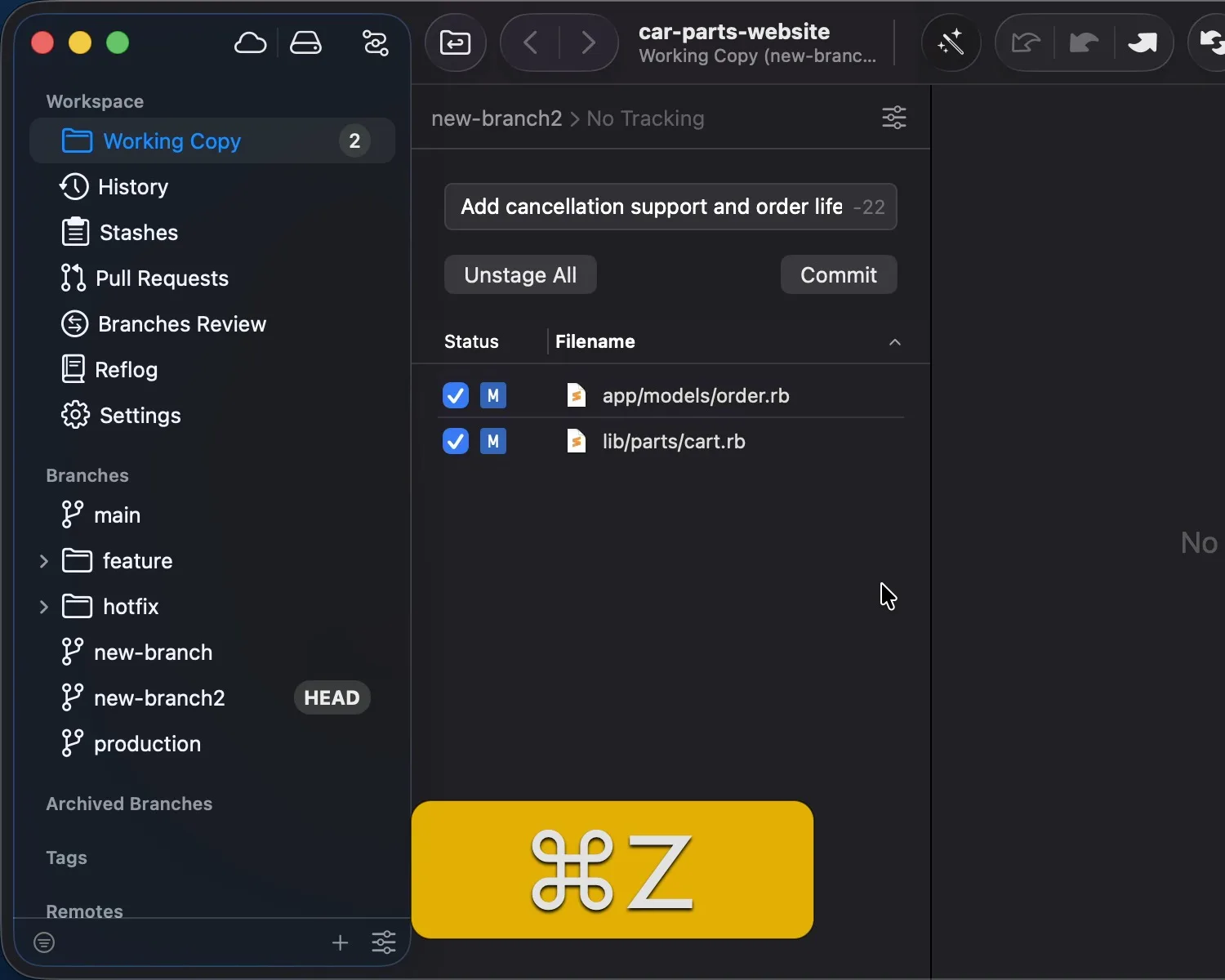This screenshot has width=1225, height=980.
Task: Open Settings in the sidebar
Action: 212,416
